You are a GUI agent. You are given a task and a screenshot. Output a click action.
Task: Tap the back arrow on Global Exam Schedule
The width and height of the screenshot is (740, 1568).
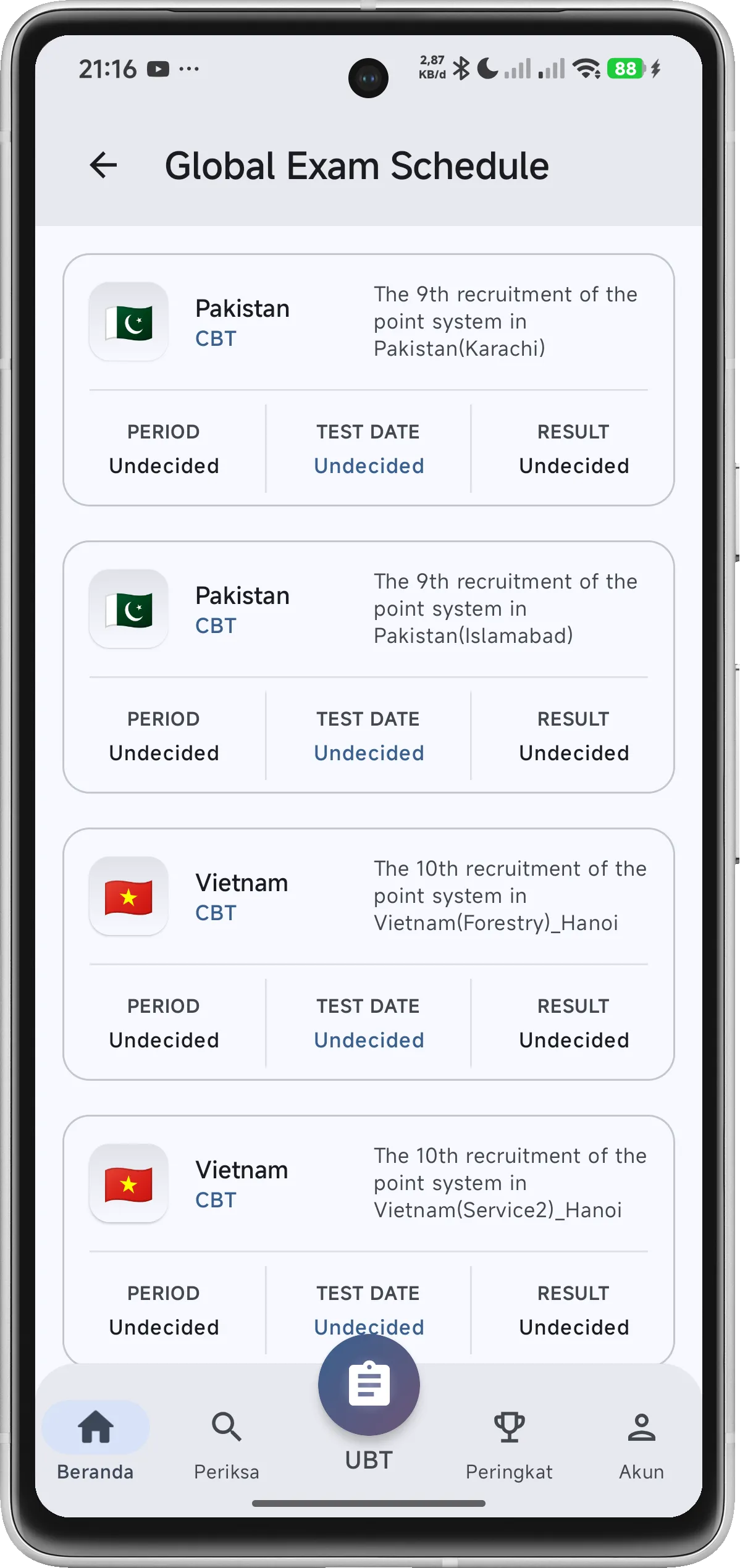[102, 164]
